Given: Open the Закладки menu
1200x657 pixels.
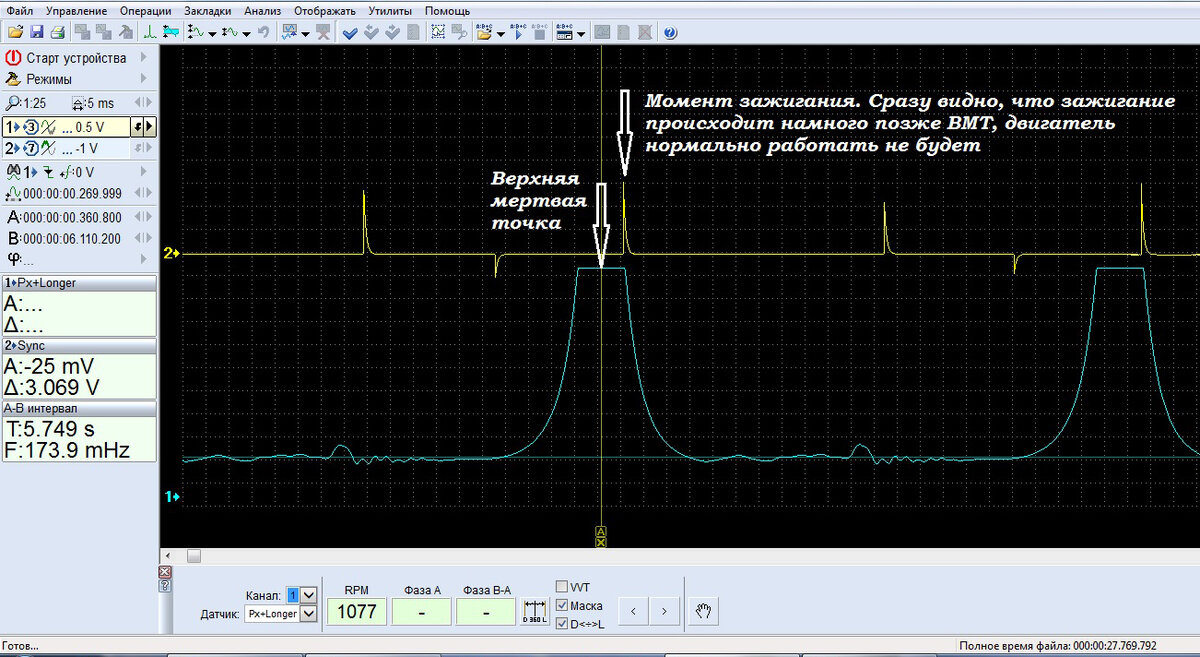Looking at the screenshot, I should [x=208, y=10].
